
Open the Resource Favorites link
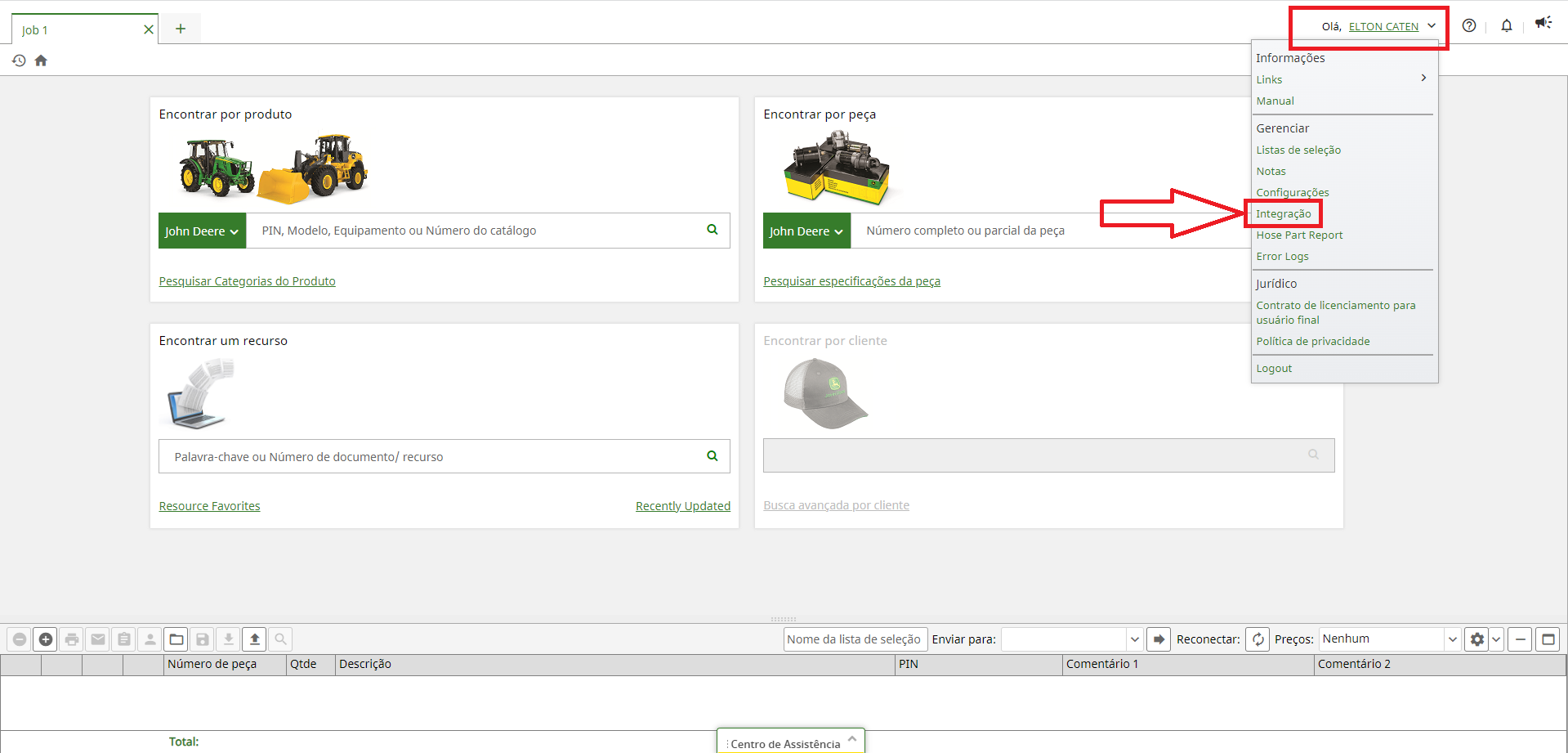pos(209,505)
